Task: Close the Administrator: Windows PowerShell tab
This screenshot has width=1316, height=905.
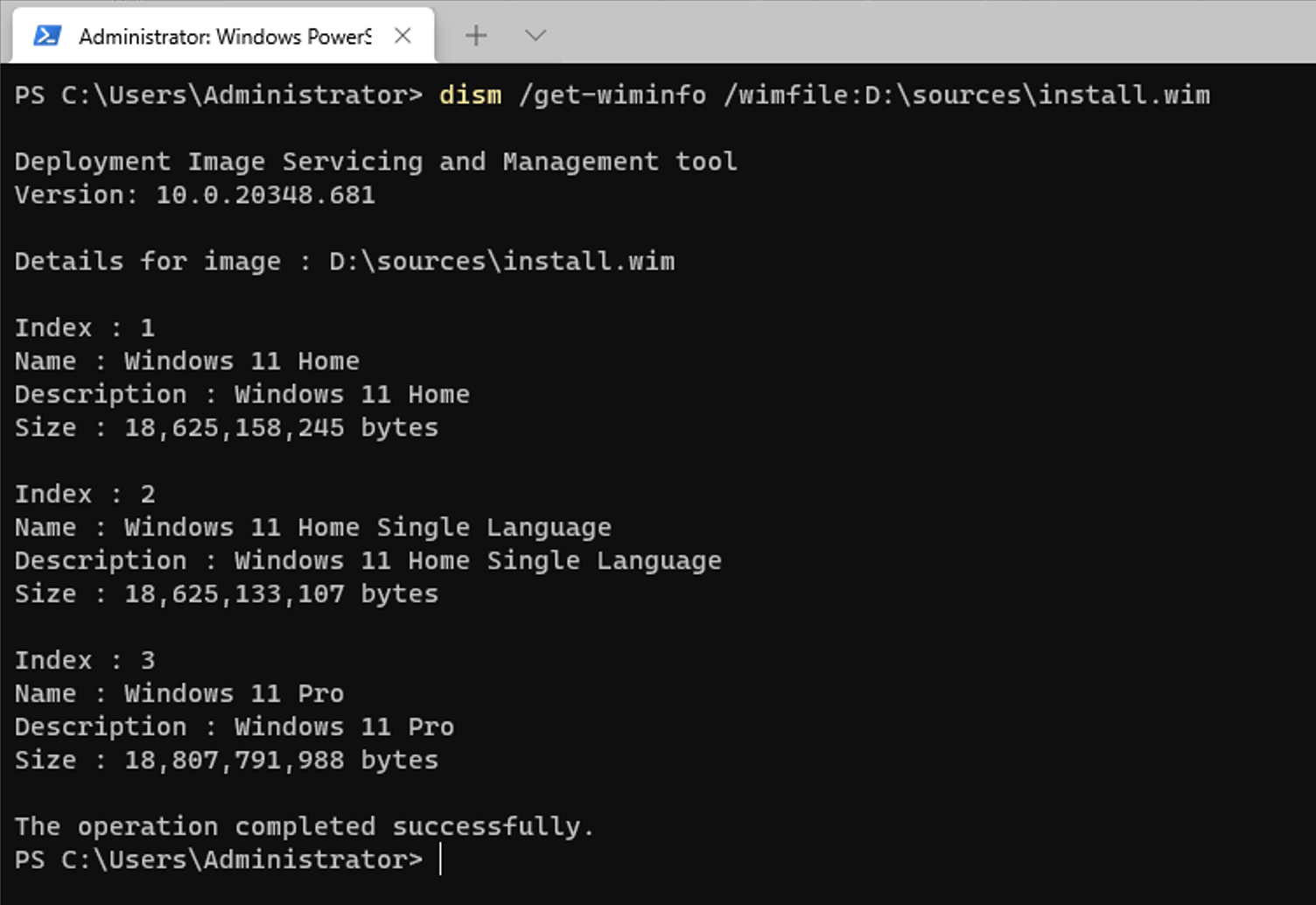Action: tap(402, 36)
